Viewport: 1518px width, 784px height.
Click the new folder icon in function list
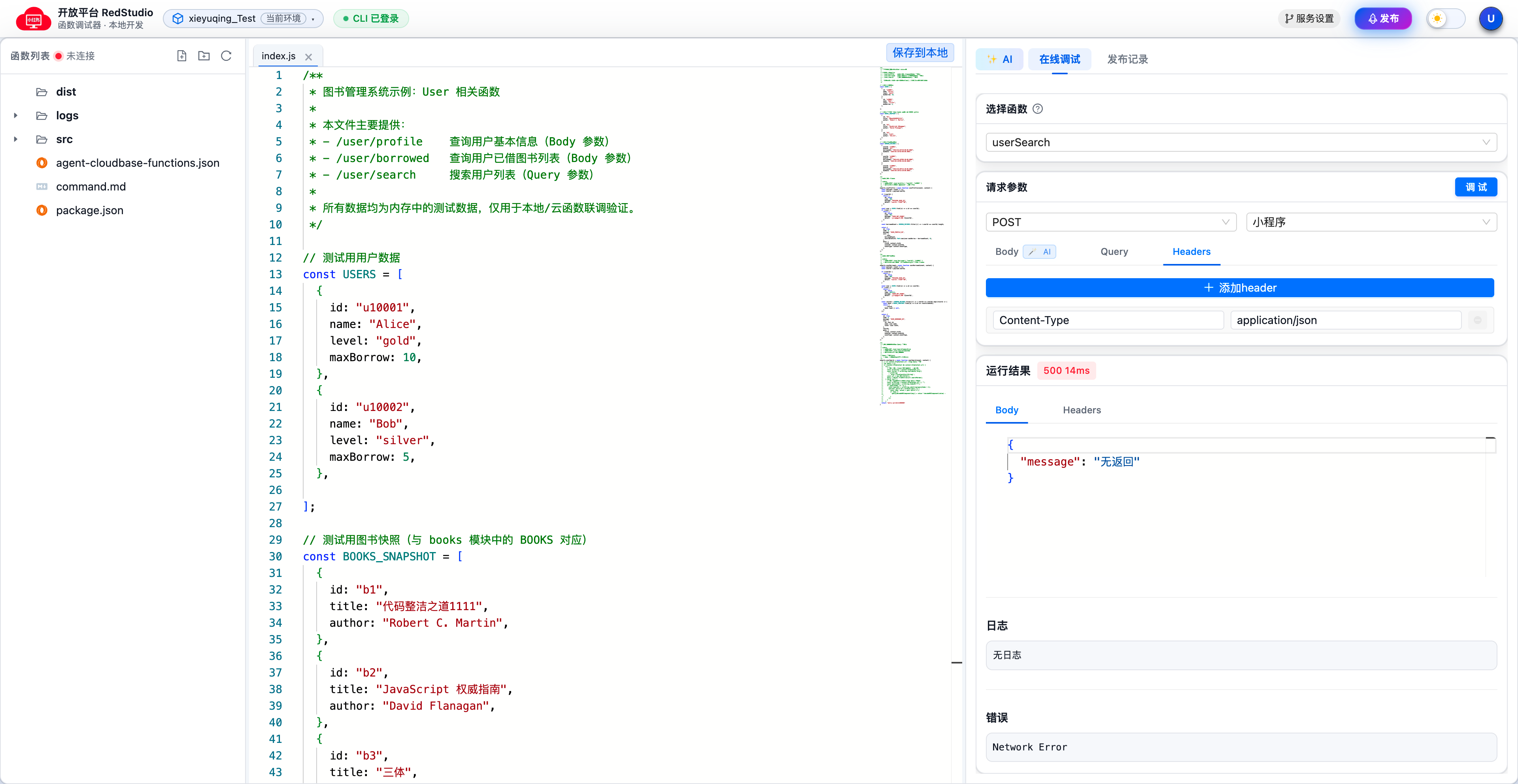(204, 56)
